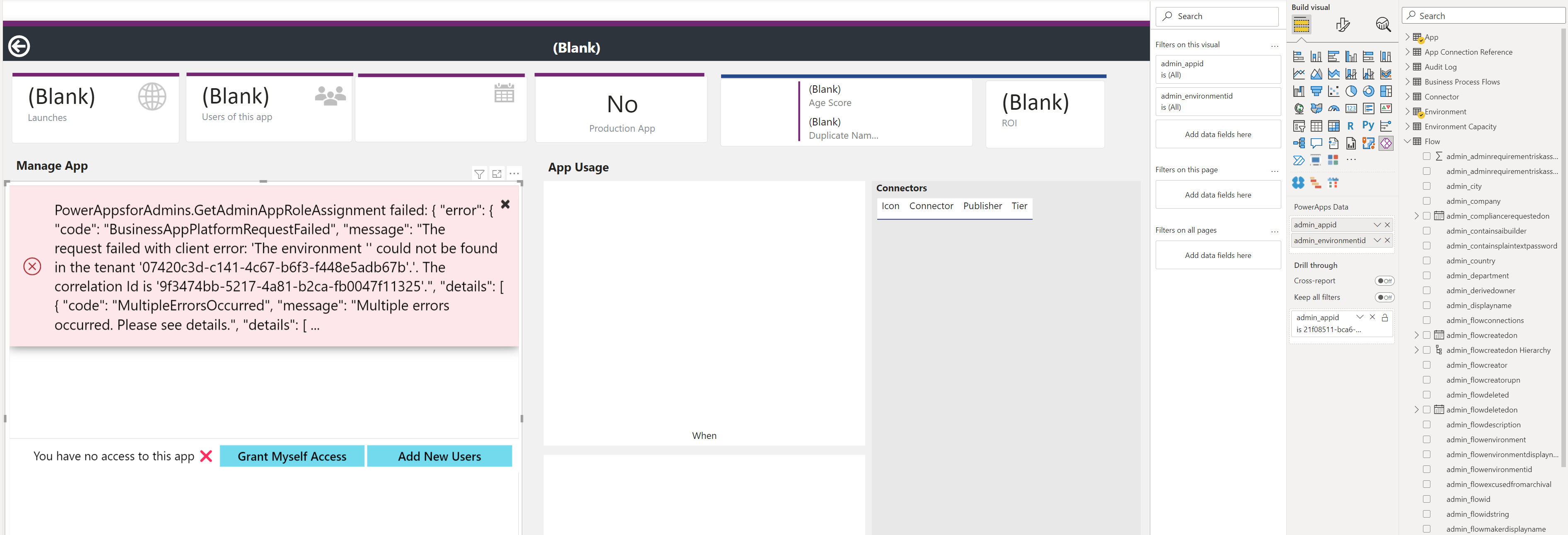
Task: Select the R script visual icon
Action: [x=1351, y=126]
